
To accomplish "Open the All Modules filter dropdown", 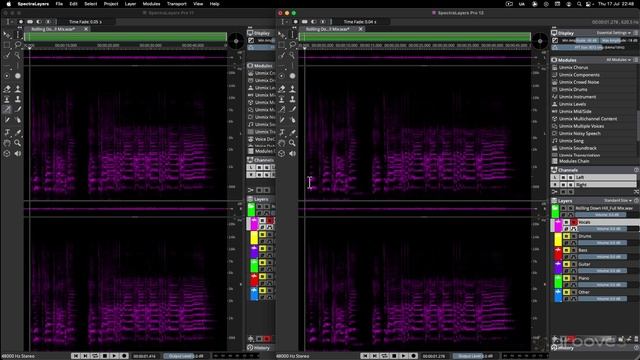I will click(x=618, y=60).
